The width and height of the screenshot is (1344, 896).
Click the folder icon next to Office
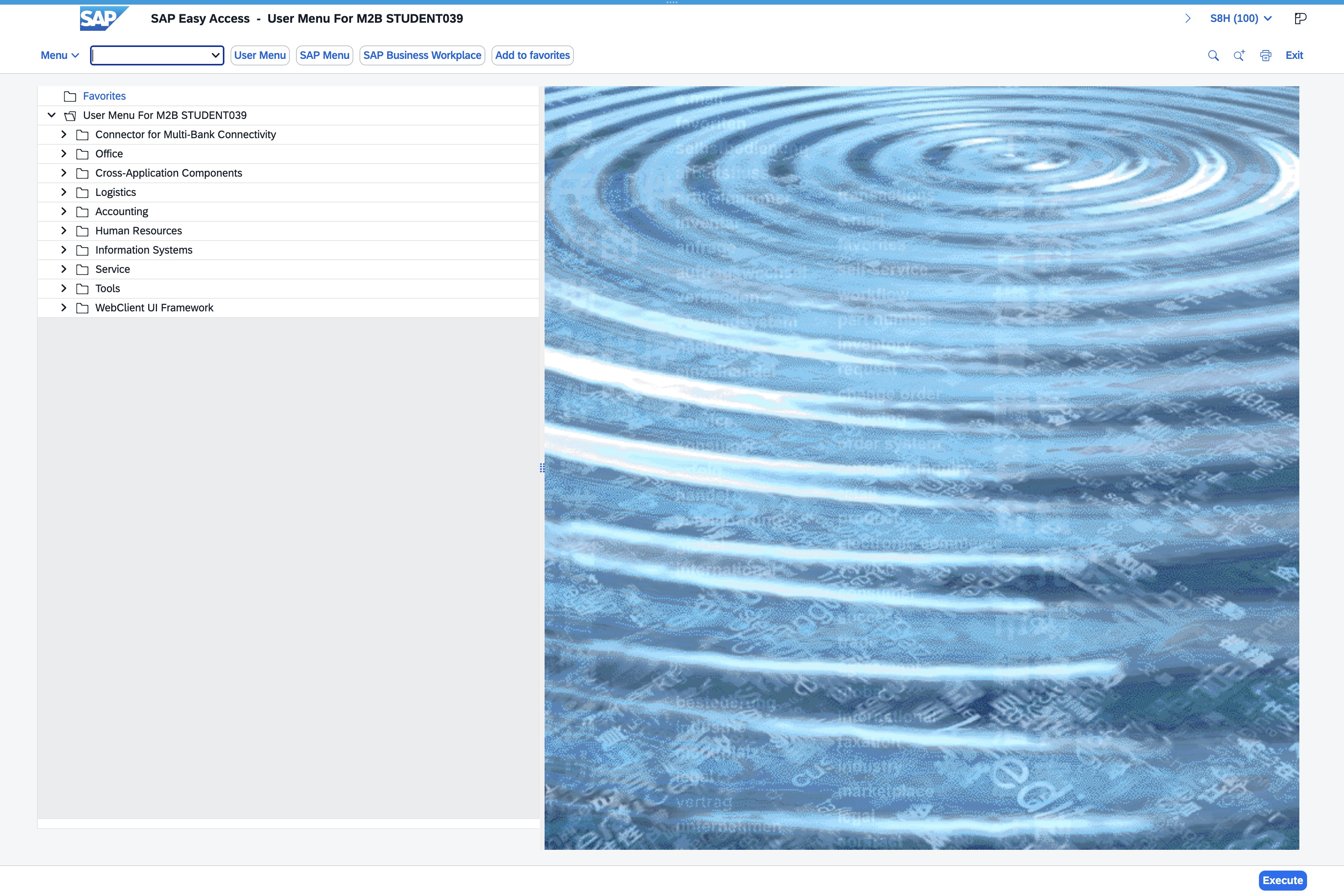[x=82, y=154]
